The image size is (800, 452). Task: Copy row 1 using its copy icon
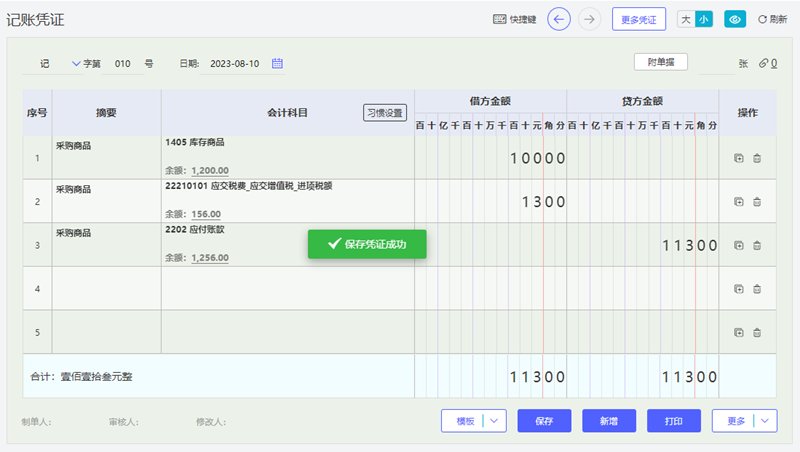[x=739, y=158]
